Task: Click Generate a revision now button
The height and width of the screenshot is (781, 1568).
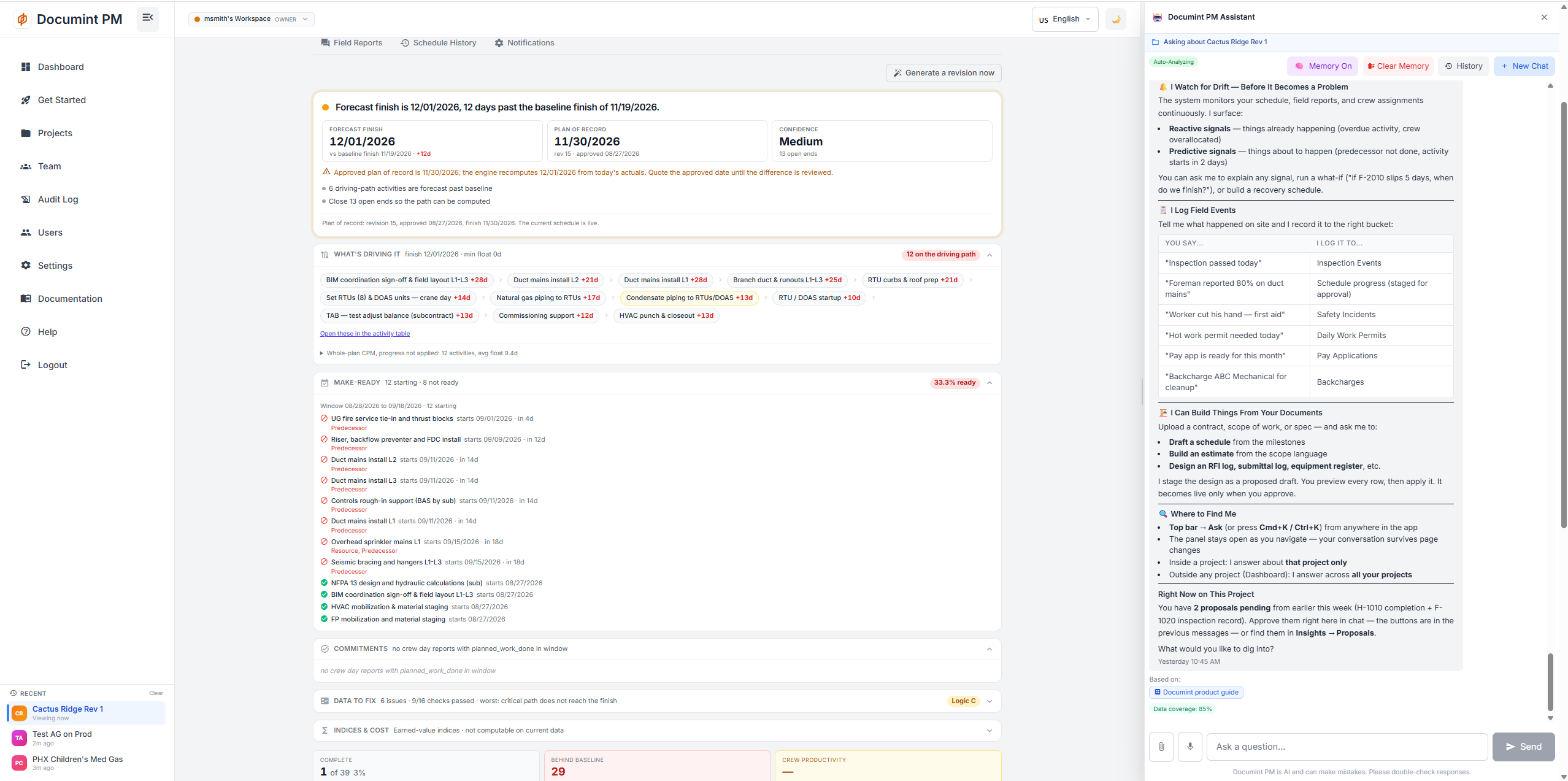Action: coord(943,73)
